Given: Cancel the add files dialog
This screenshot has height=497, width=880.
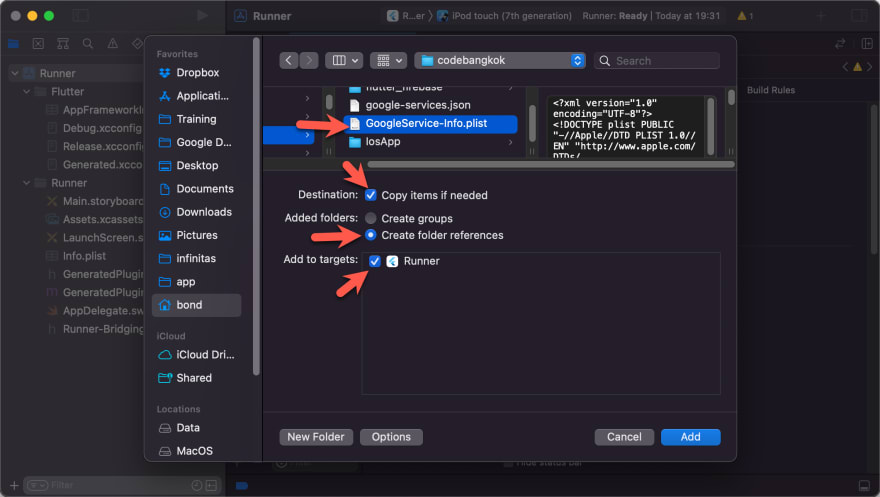Looking at the screenshot, I should coord(624,437).
